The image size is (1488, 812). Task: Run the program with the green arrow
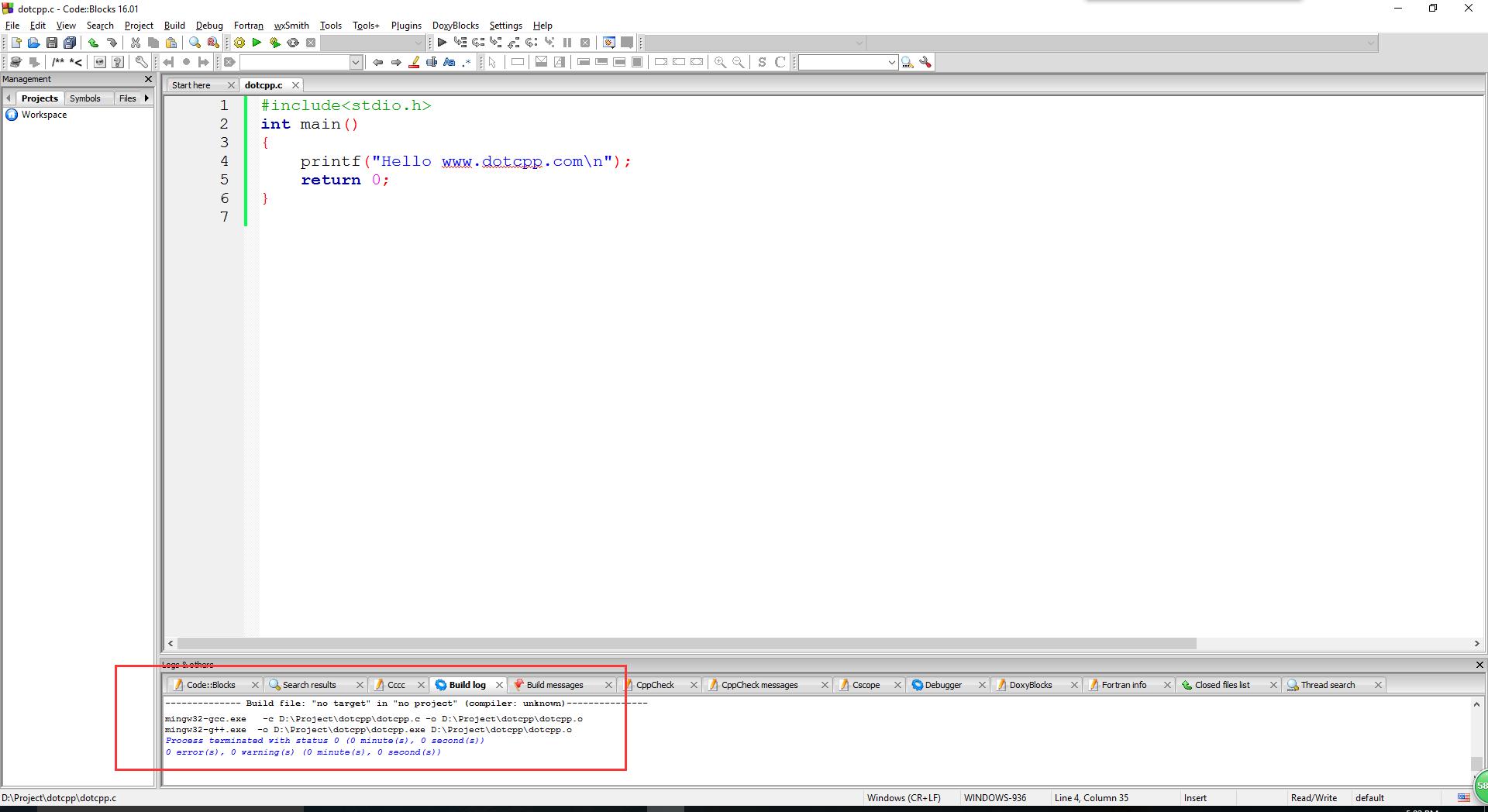[x=257, y=43]
